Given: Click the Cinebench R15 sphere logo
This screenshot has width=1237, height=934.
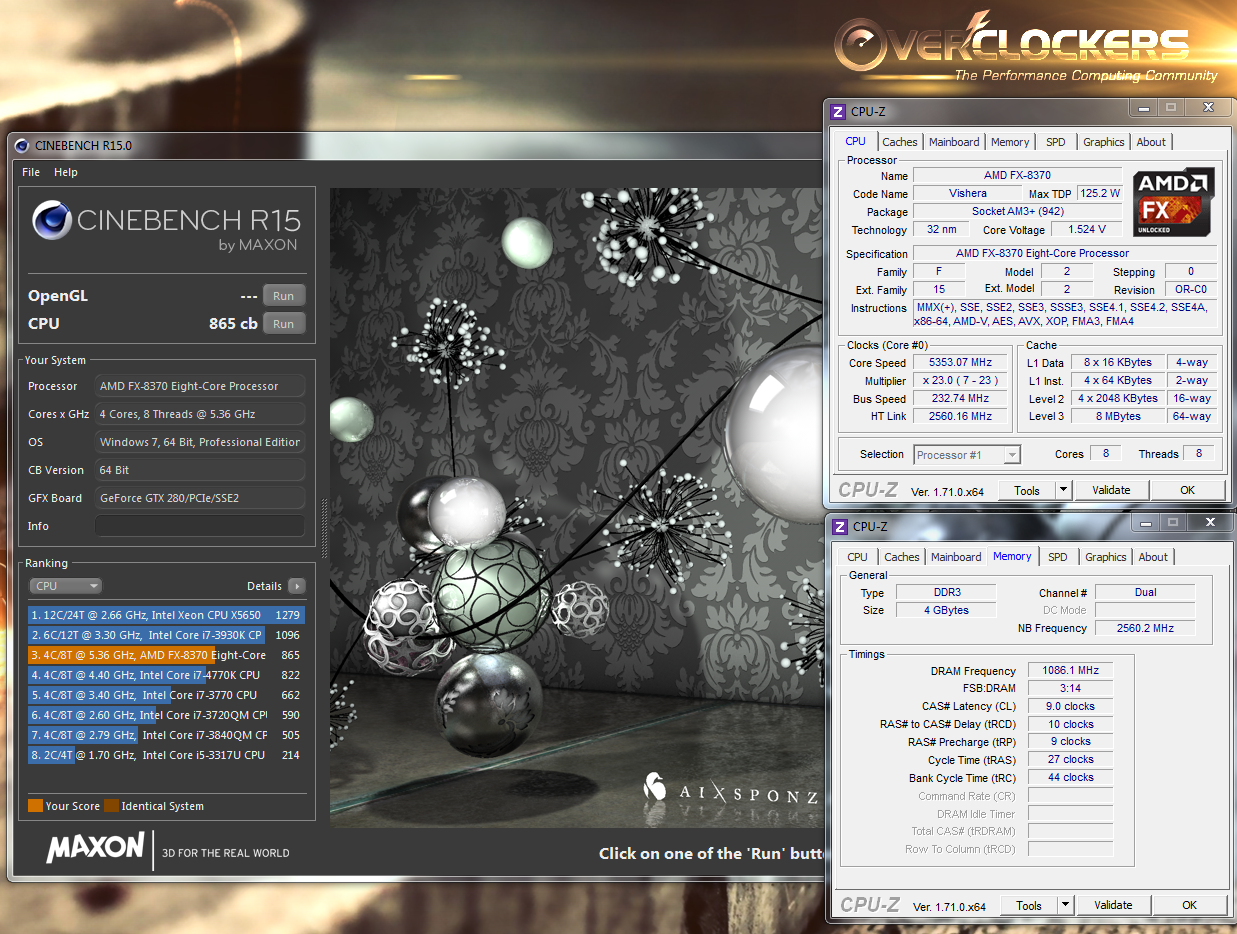Looking at the screenshot, I should (x=52, y=220).
